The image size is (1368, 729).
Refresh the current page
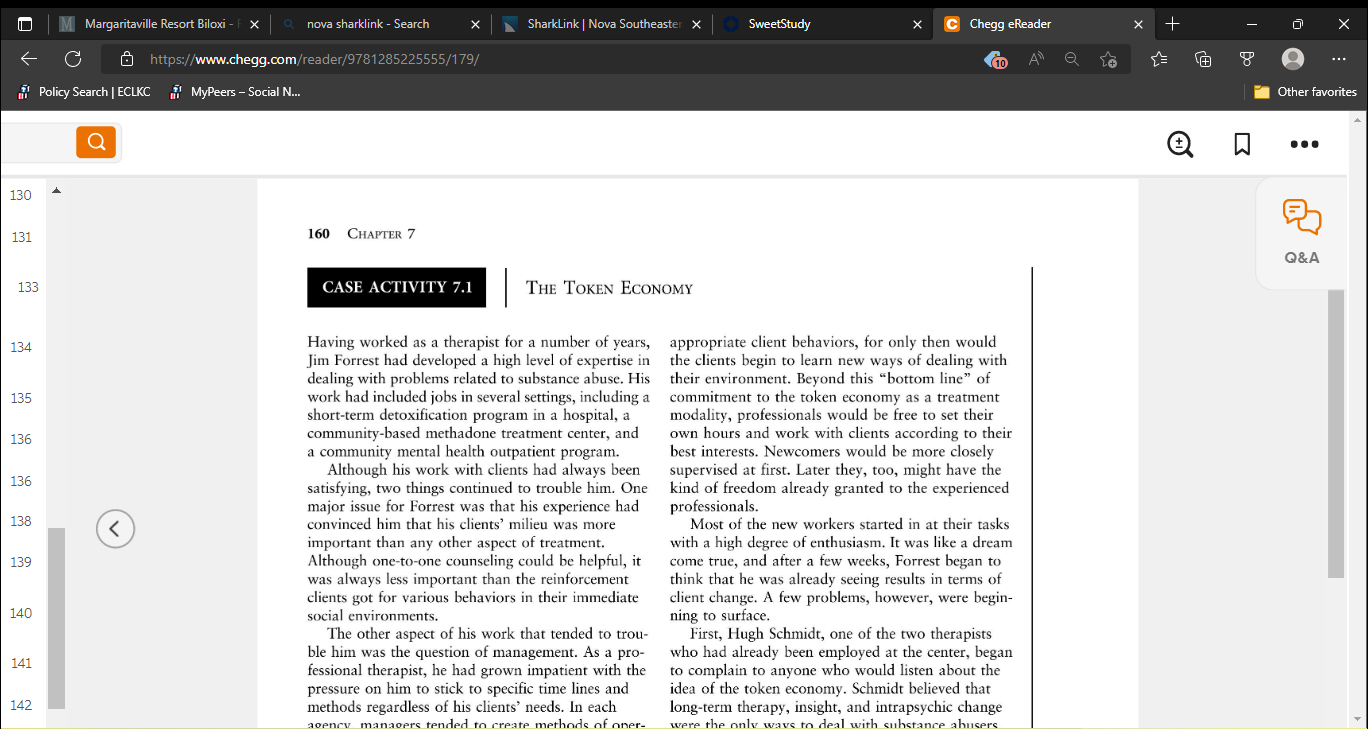tap(72, 59)
